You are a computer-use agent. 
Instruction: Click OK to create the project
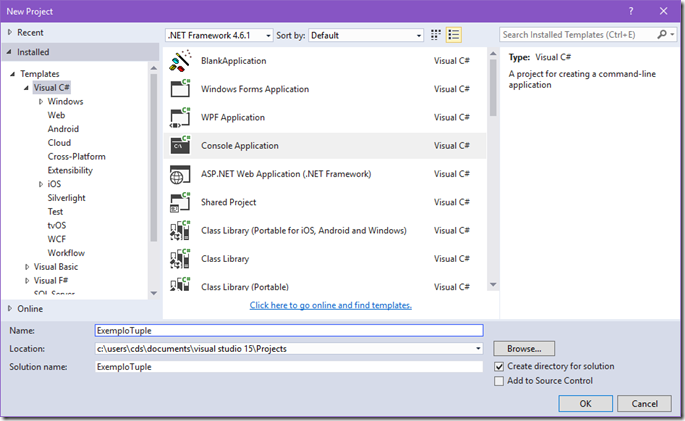tap(585, 404)
